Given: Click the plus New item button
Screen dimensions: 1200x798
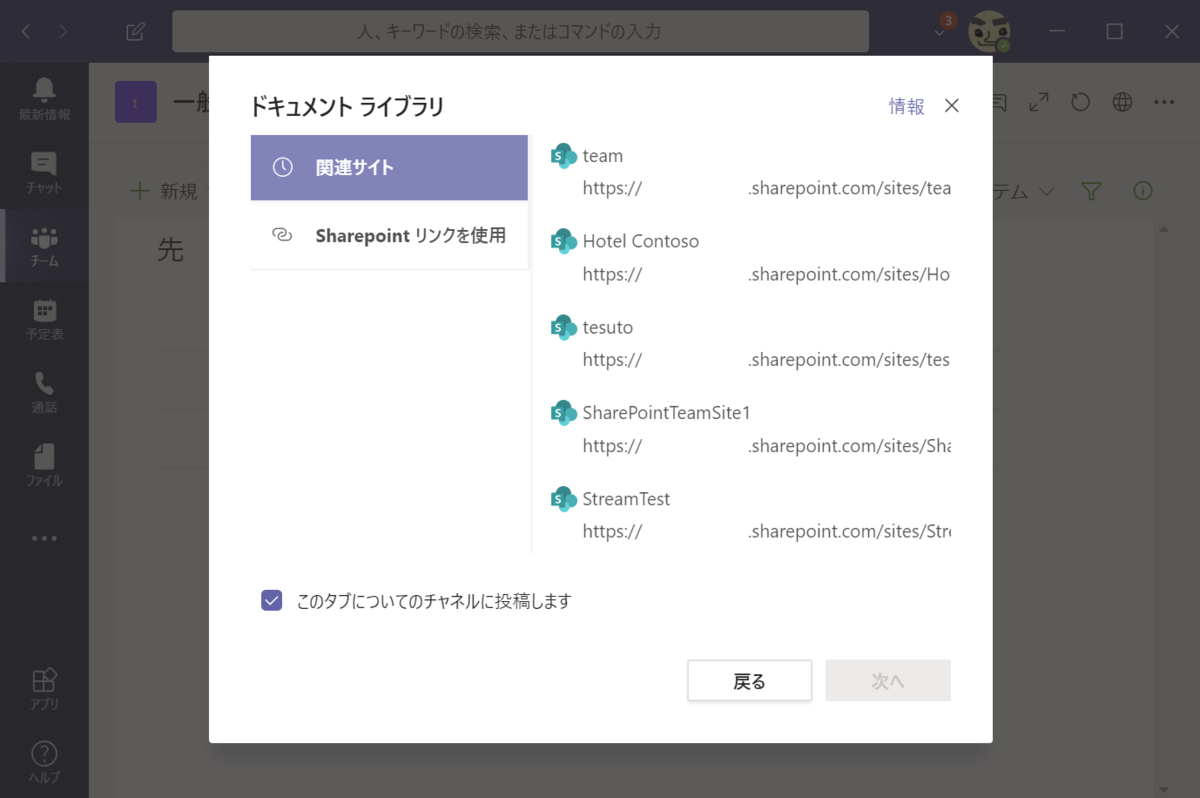Looking at the screenshot, I should 164,191.
